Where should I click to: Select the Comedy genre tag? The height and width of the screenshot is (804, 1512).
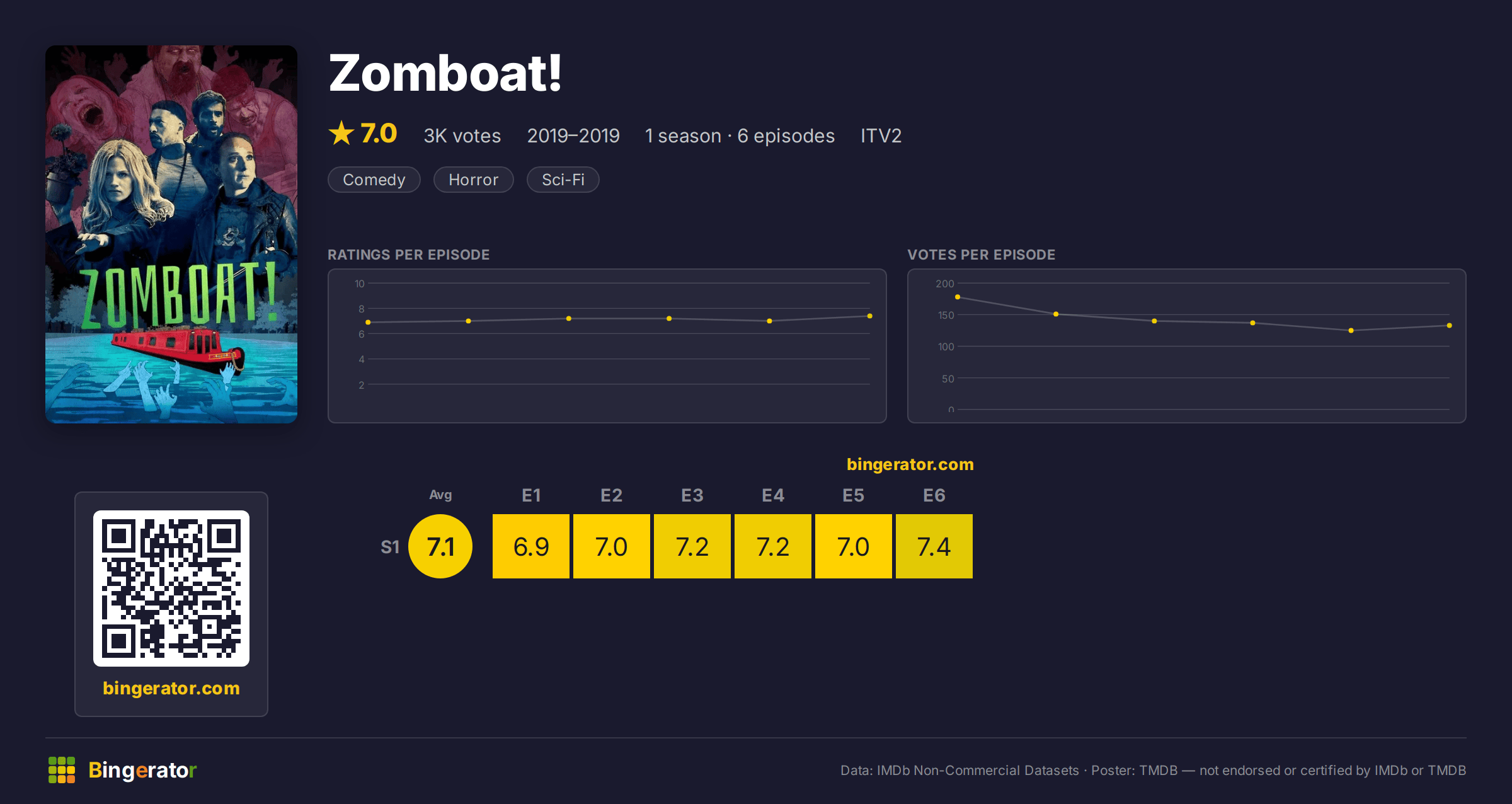click(x=374, y=180)
